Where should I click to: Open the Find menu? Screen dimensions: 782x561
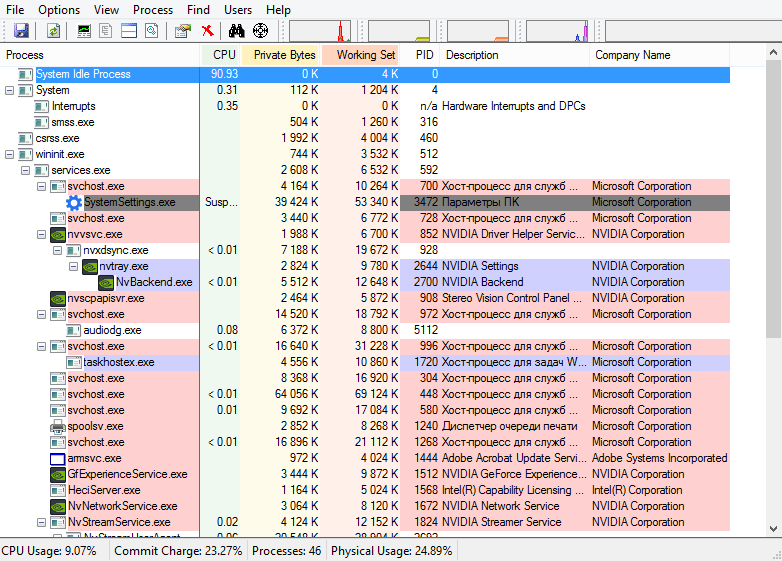pyautogui.click(x=198, y=9)
